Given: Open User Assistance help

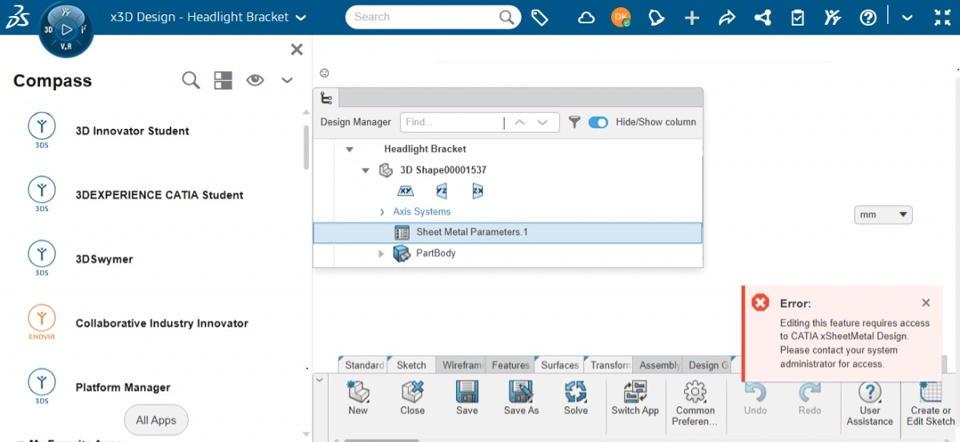Looking at the screenshot, I should click(869, 403).
